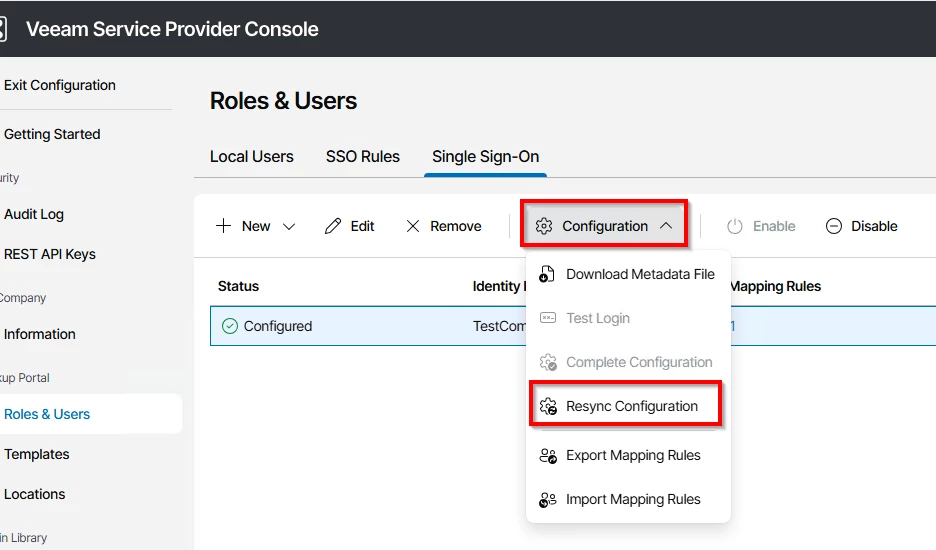936x550 pixels.
Task: Click the plus icon next to New
Action: (223, 226)
